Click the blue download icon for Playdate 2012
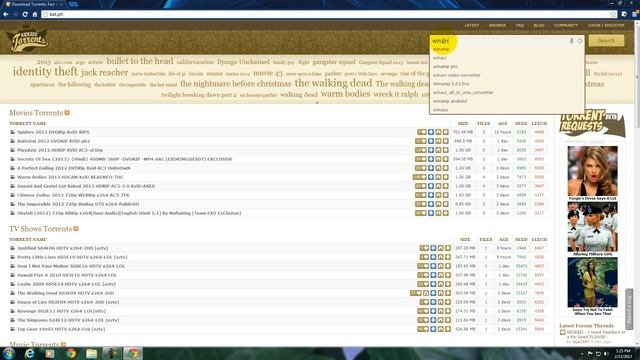 [x=431, y=150]
